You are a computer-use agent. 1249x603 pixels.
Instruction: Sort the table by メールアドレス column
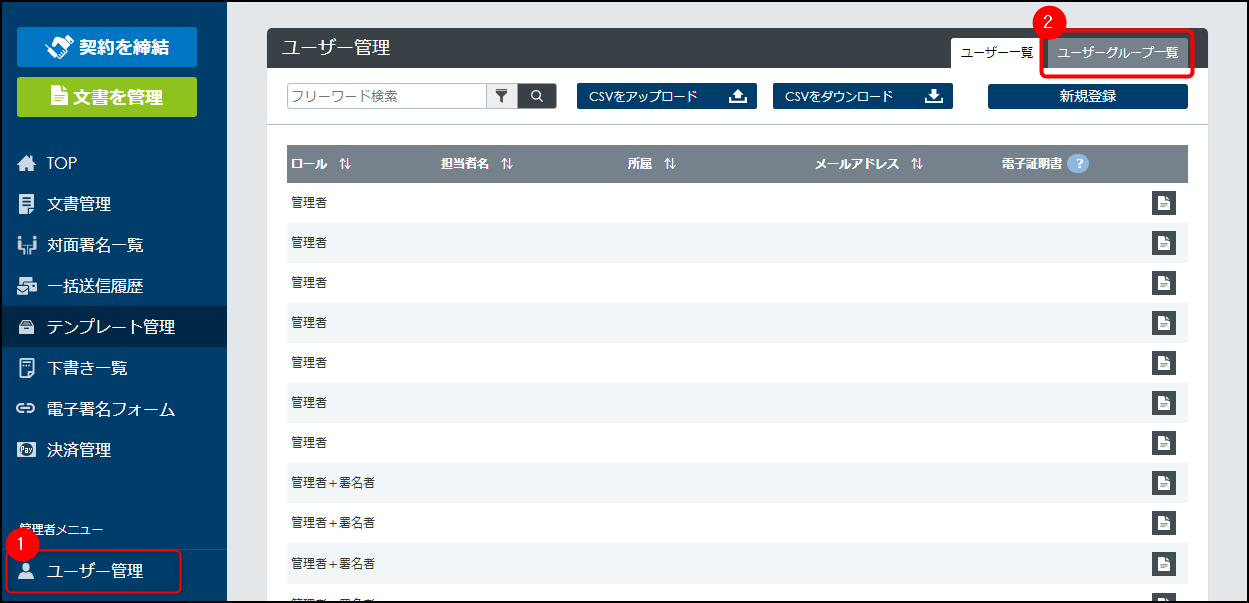point(917,164)
